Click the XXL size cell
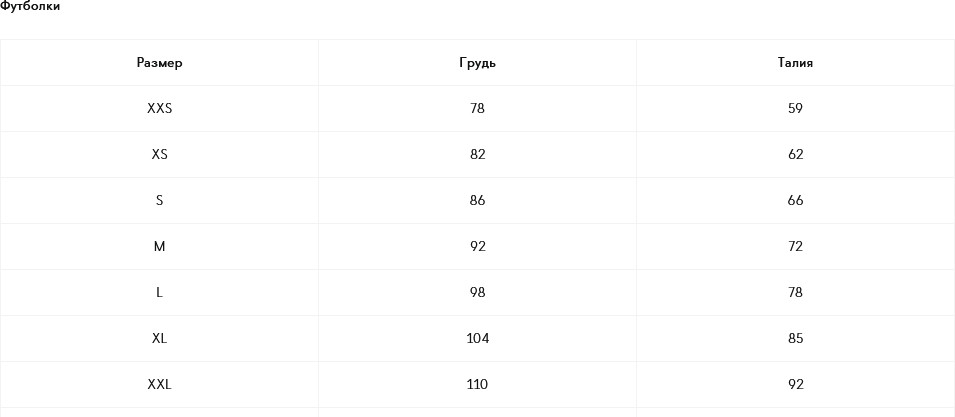The image size is (955, 417). point(159,385)
